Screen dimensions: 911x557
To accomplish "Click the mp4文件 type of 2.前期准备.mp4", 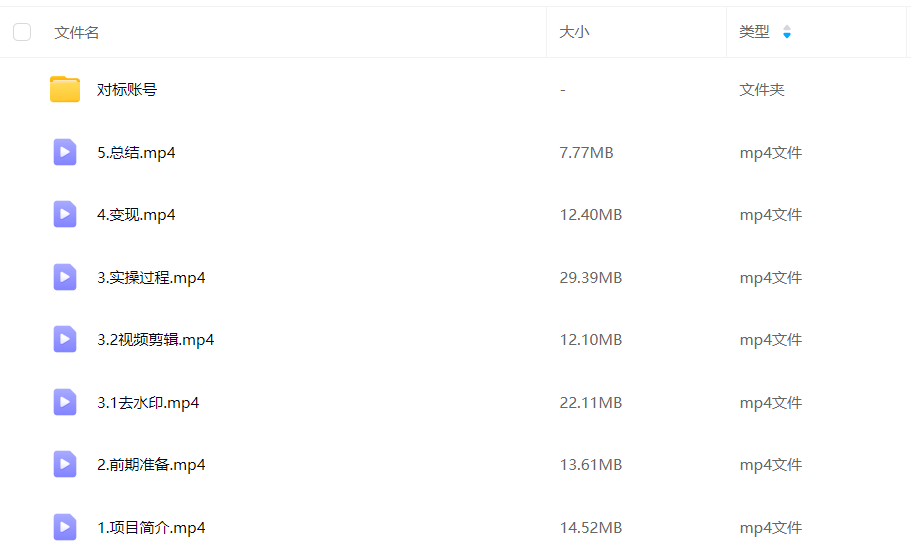I will (x=770, y=464).
